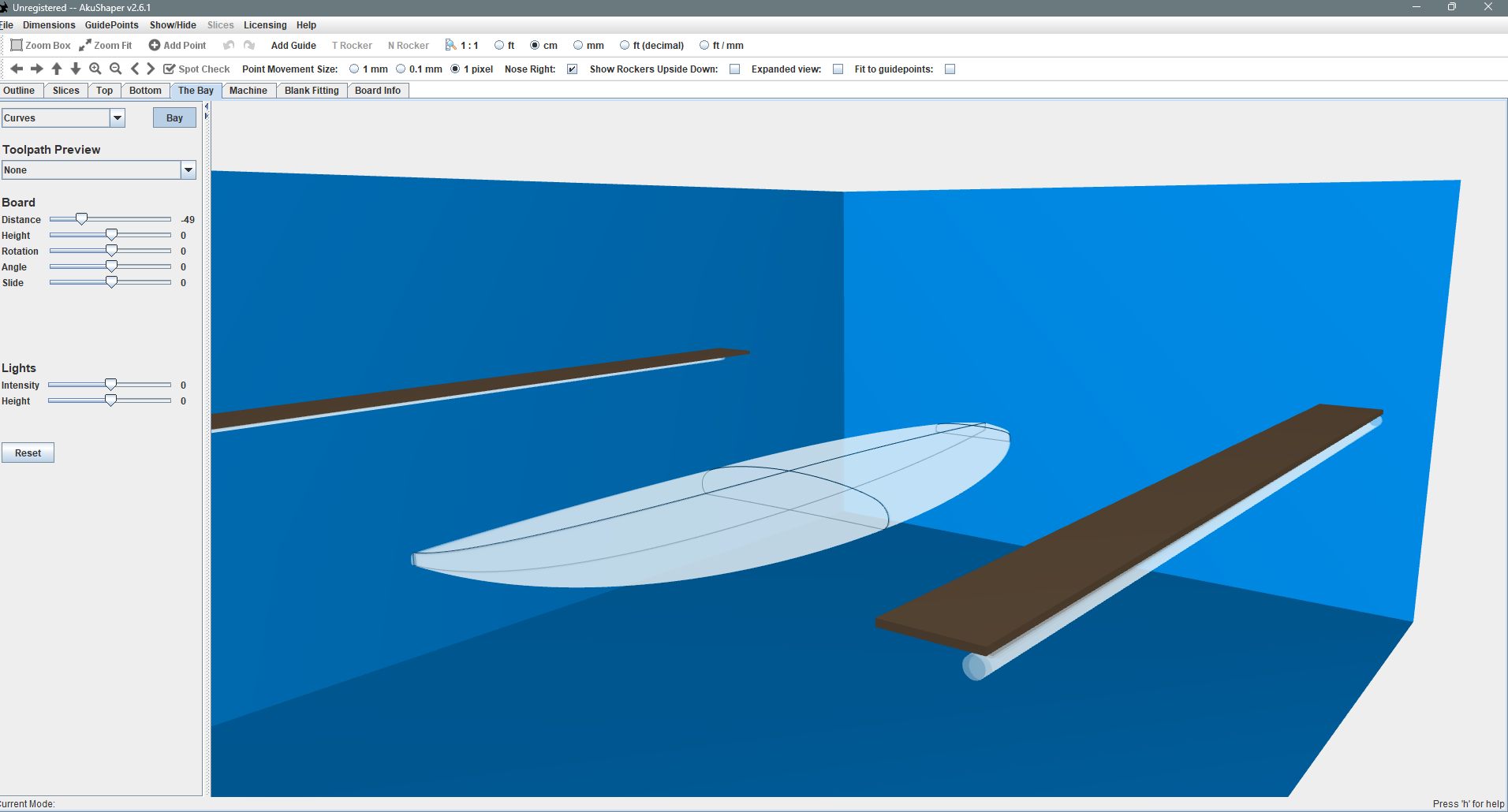Click the right chevron next icon
This screenshot has height=812, width=1508.
tap(151, 69)
